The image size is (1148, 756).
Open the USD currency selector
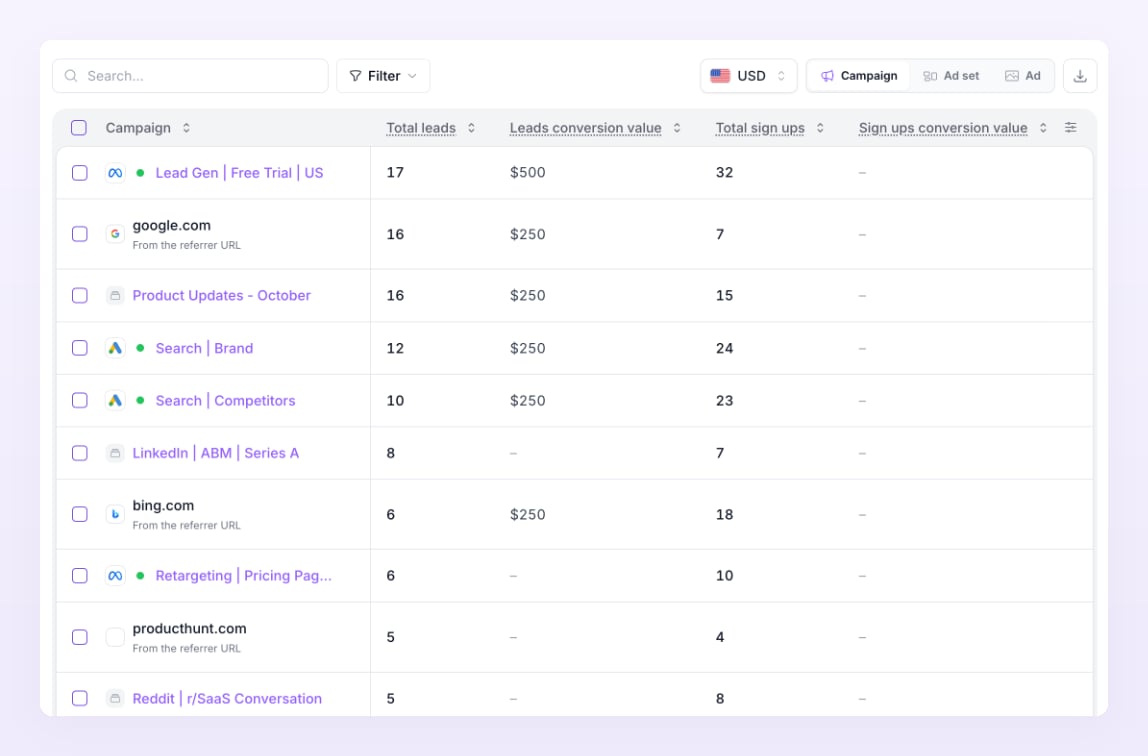click(x=748, y=76)
